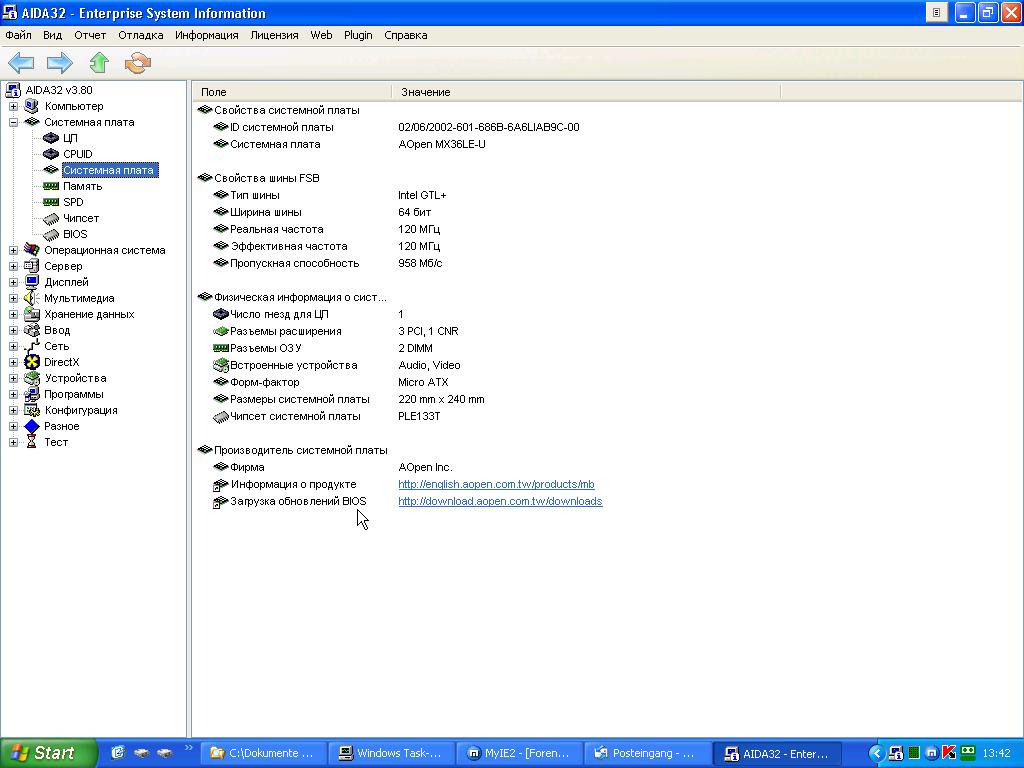This screenshot has width=1024, height=768.
Task: Open the Вид menu
Action: pos(52,35)
